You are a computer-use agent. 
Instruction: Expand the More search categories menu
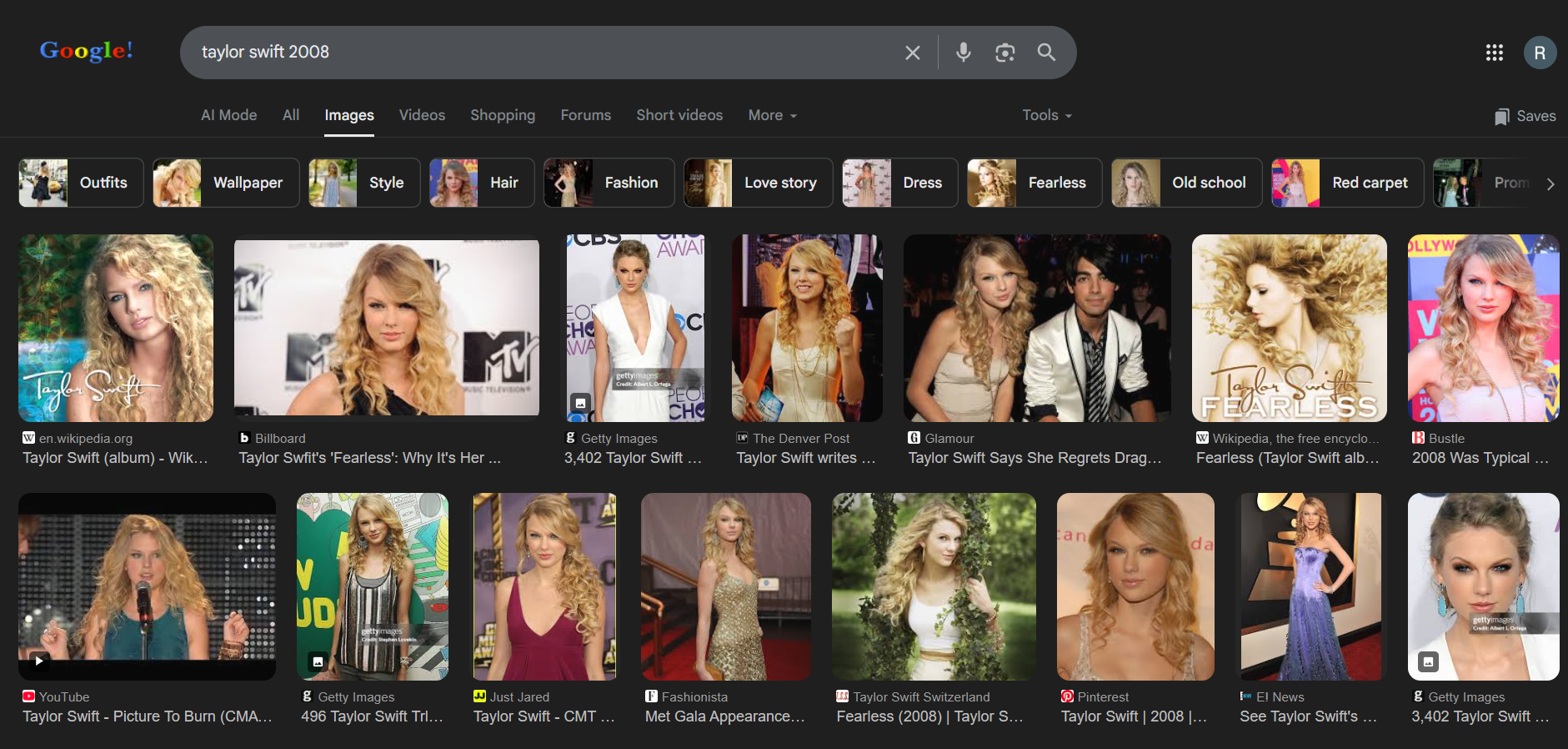click(x=772, y=115)
